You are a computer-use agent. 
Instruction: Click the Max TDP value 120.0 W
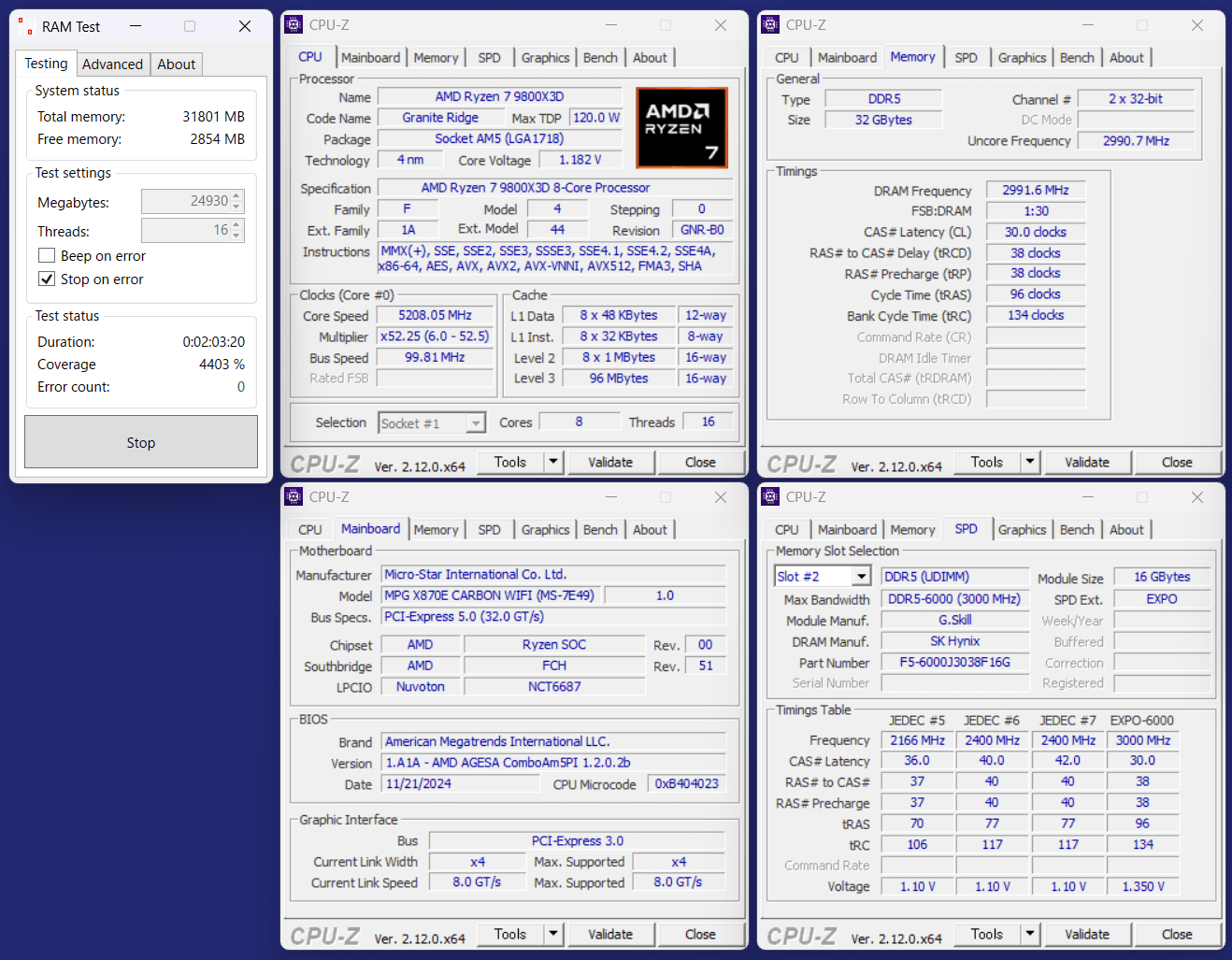pyautogui.click(x=596, y=118)
